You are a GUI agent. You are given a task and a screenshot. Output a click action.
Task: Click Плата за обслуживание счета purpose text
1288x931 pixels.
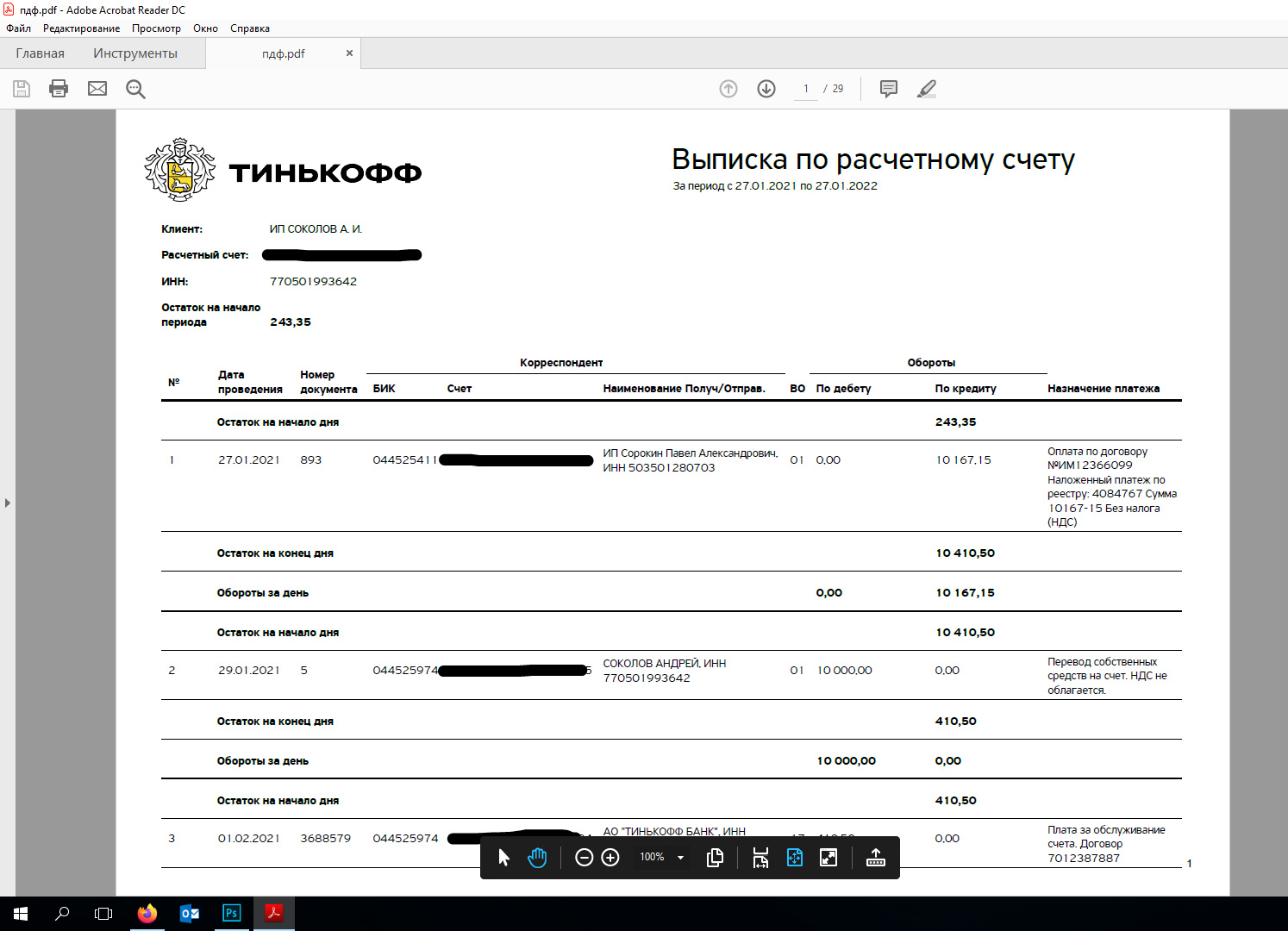[x=1106, y=844]
